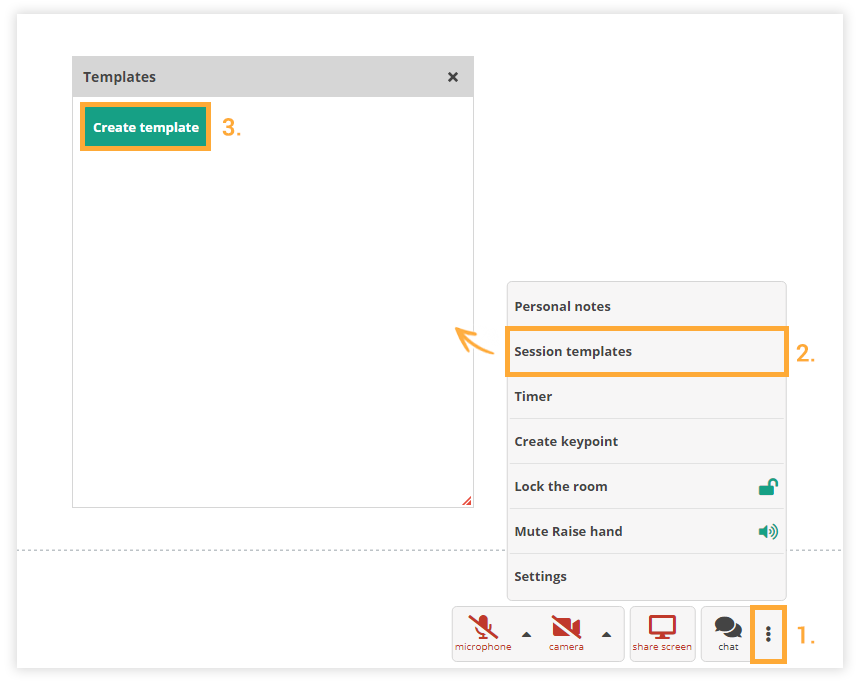Click the green speaker sound icon
Viewport: 860px width, 682px height.
[x=768, y=531]
